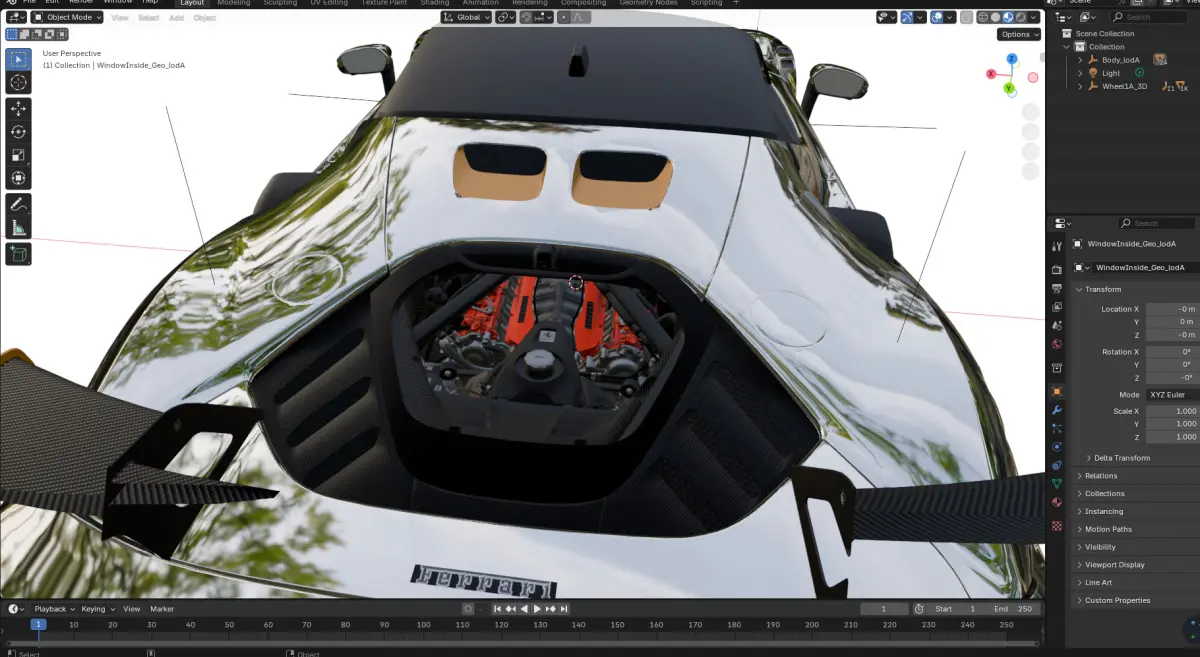Switch to material preview shading
This screenshot has height=657, width=1200.
(x=1008, y=17)
